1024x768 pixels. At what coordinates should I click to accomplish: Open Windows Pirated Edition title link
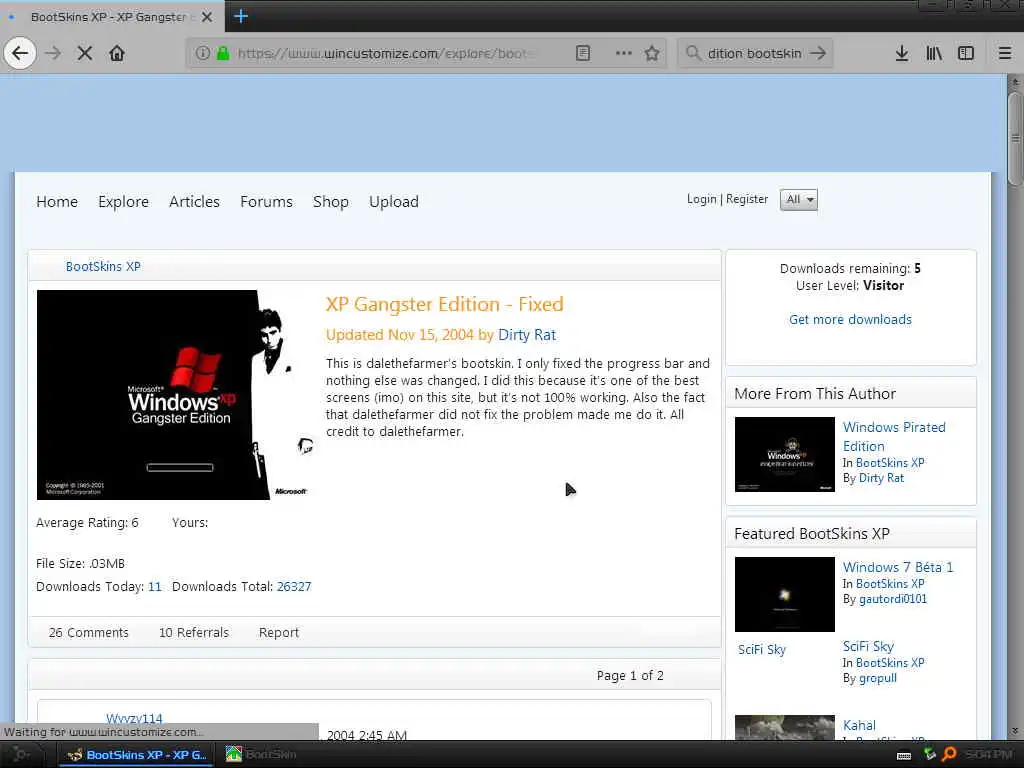pos(894,436)
